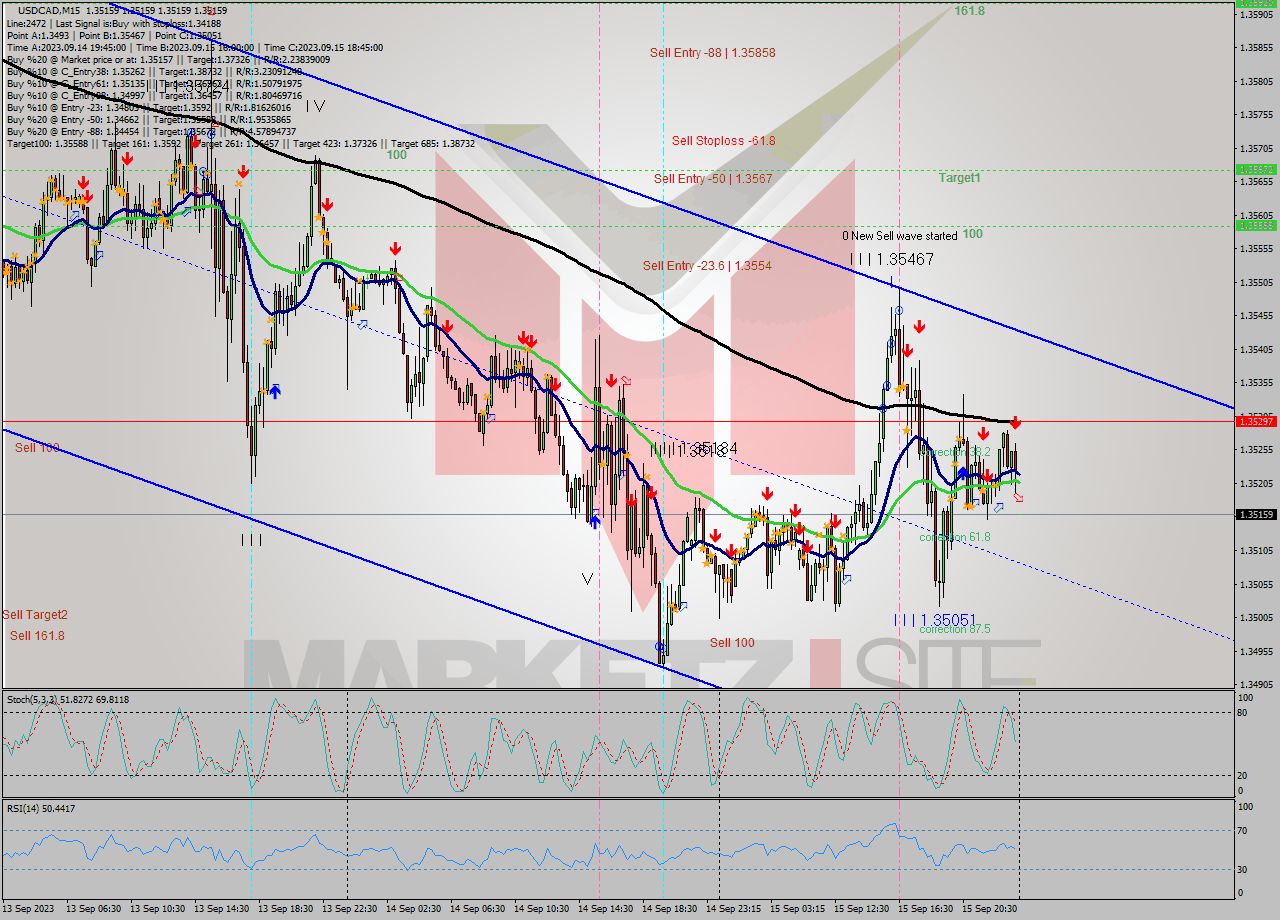Click the '14 Sep 18:30' time axis label

(x=669, y=909)
